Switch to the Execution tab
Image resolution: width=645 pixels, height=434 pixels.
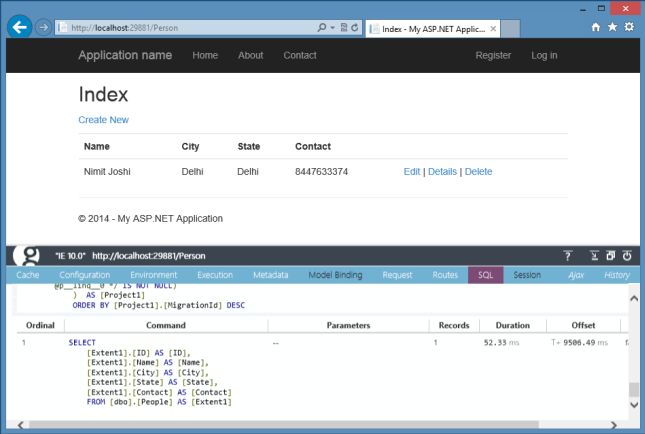[x=215, y=275]
